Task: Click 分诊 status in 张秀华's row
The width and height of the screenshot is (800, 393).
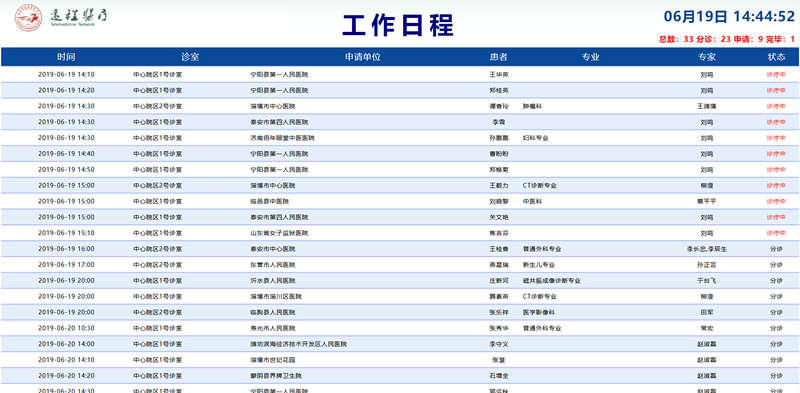Action: pyautogui.click(x=776, y=328)
